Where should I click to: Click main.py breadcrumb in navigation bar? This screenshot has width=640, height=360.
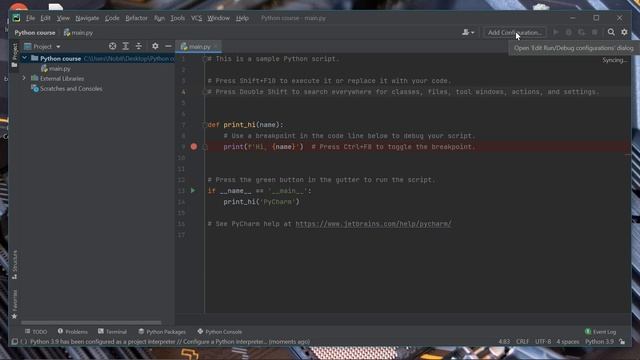click(x=78, y=33)
